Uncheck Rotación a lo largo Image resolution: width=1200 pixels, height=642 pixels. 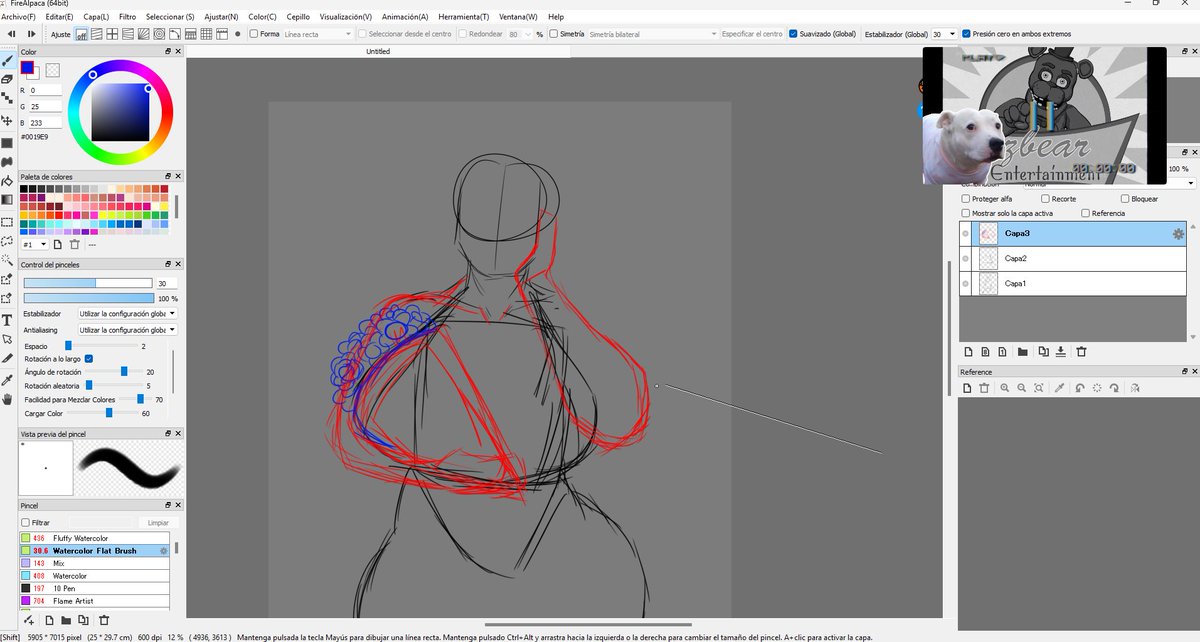pyautogui.click(x=89, y=359)
